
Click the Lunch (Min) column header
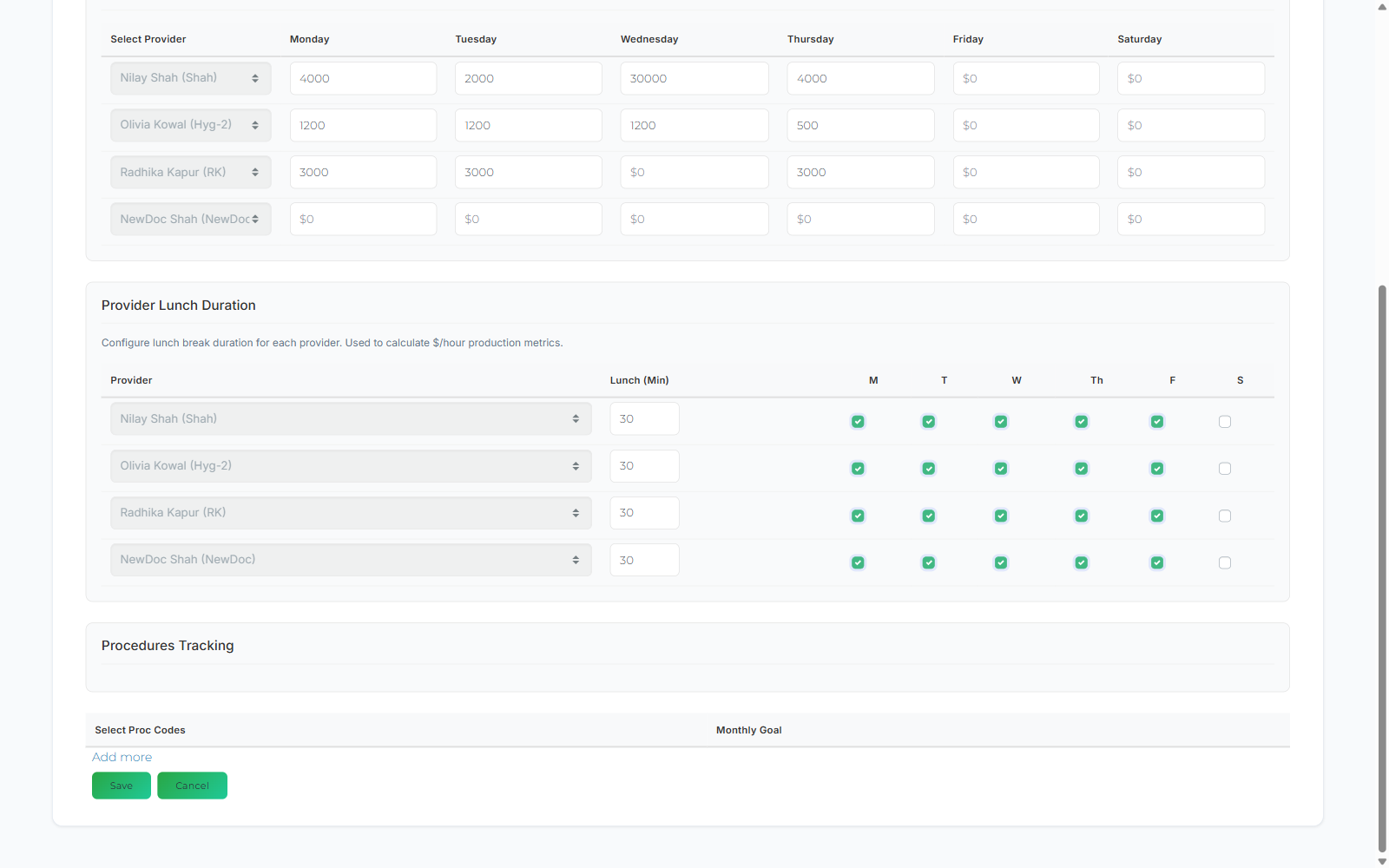click(x=640, y=380)
